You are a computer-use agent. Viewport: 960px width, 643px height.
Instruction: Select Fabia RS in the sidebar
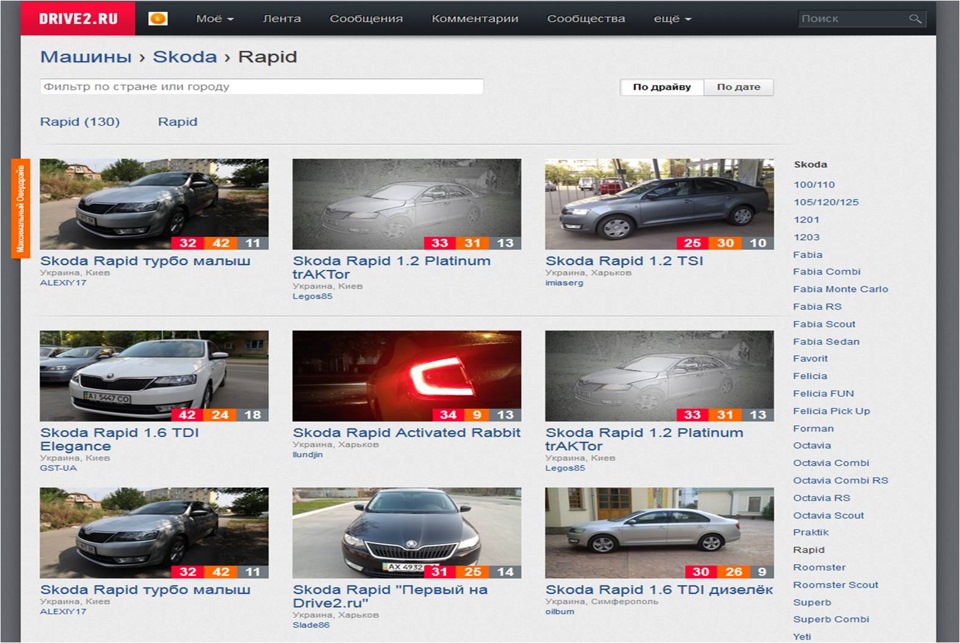pyautogui.click(x=817, y=307)
